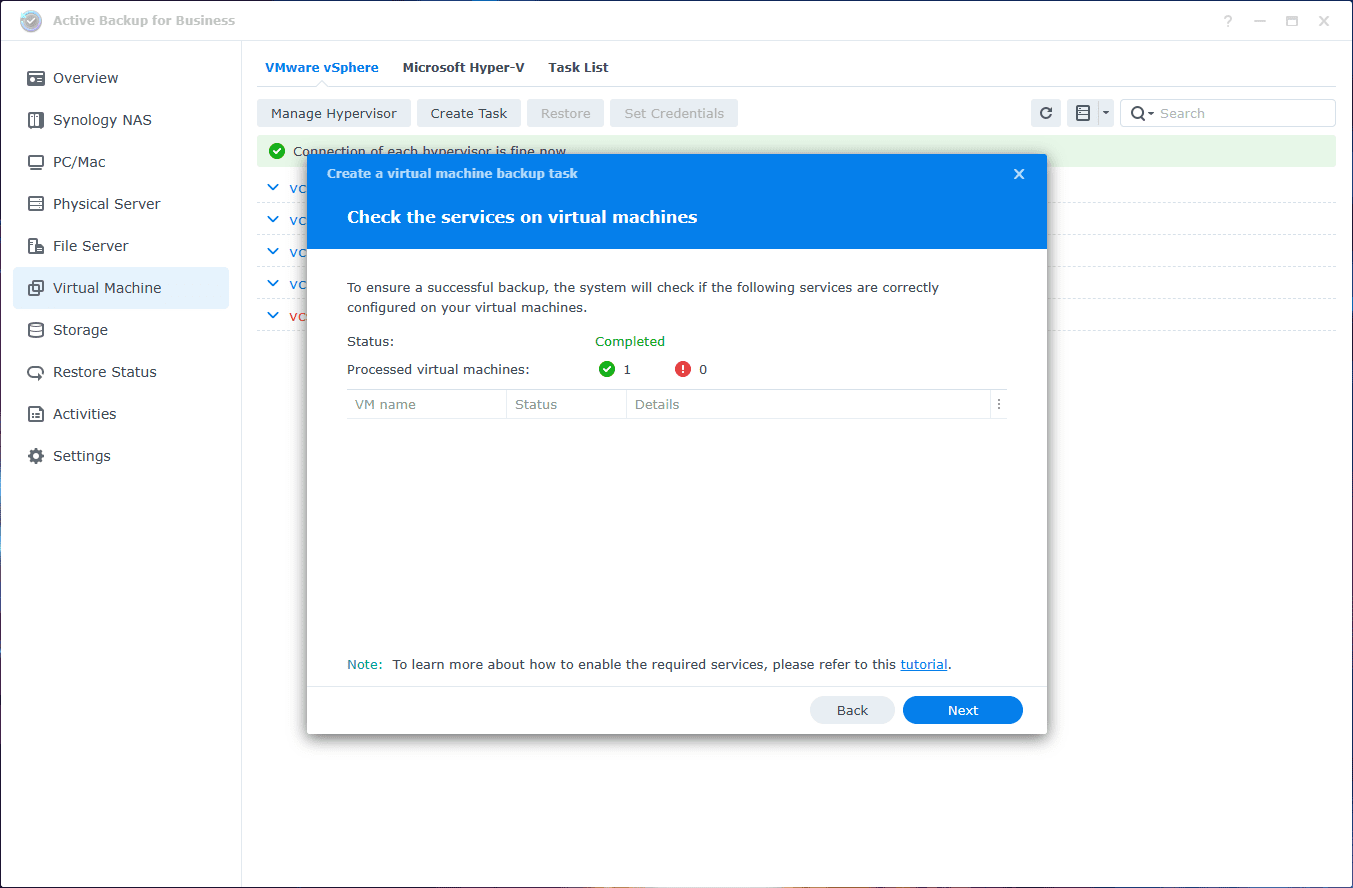The width and height of the screenshot is (1353, 888).
Task: Open the File Server section
Action: [x=121, y=246]
